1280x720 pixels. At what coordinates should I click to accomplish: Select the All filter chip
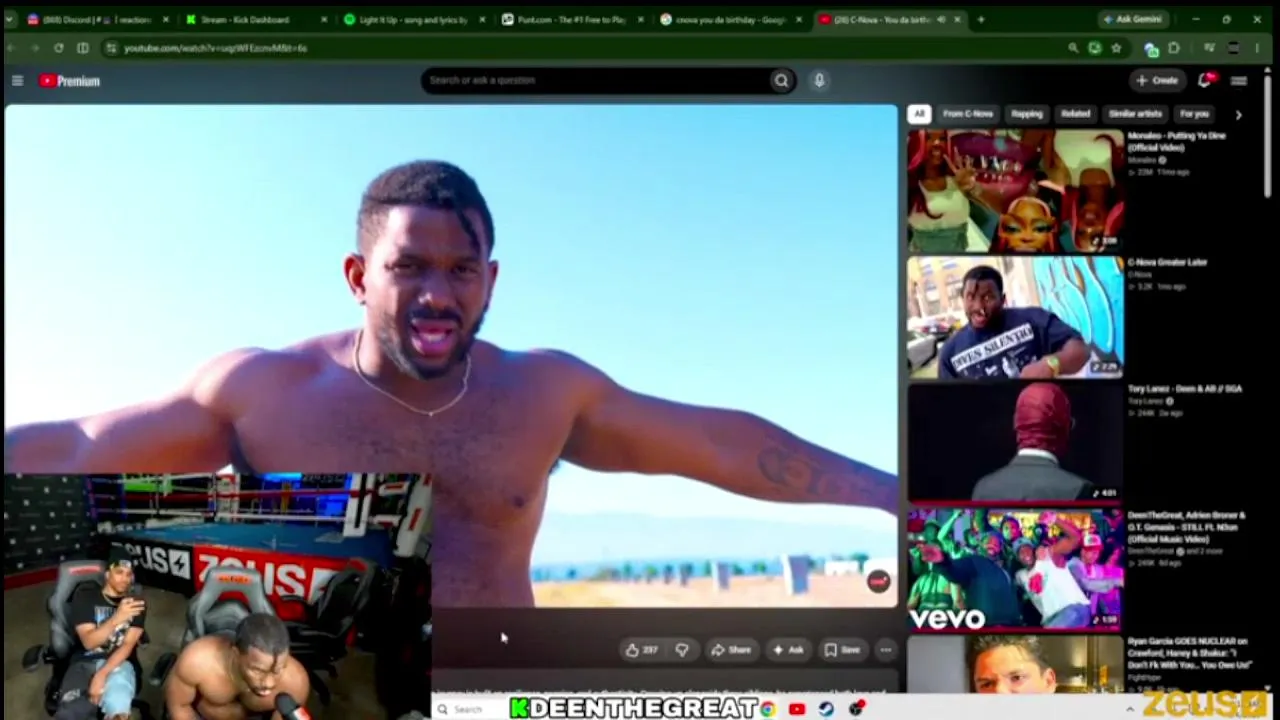(x=919, y=114)
